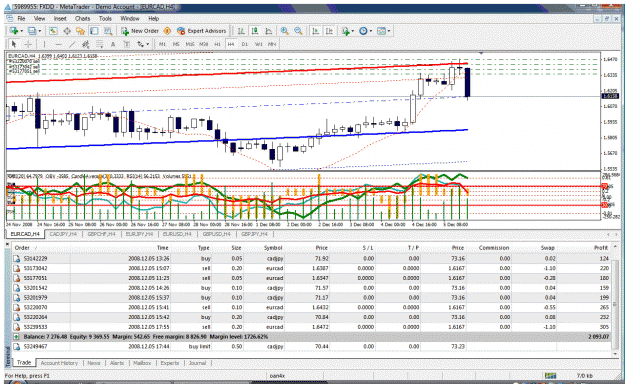Image resolution: width=625 pixels, height=384 pixels.
Task: Toggle the Navigator folder-star icon
Action: (81, 31)
